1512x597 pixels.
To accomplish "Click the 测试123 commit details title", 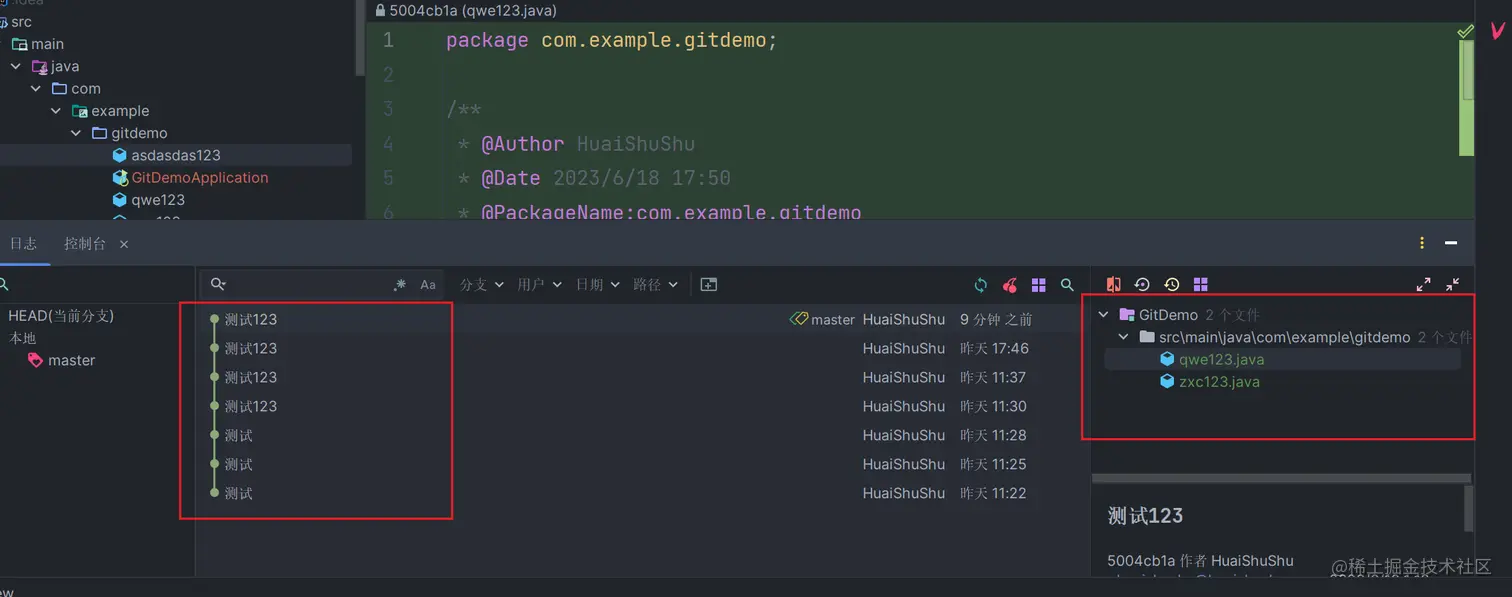I will [x=1145, y=516].
